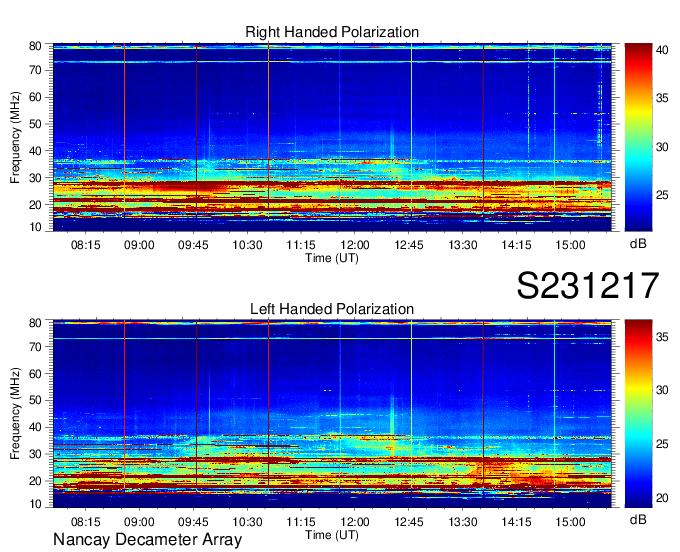The image size is (680, 552).
Task: Click the 80 MHz tick label in bottom plot
Action: tap(35, 323)
